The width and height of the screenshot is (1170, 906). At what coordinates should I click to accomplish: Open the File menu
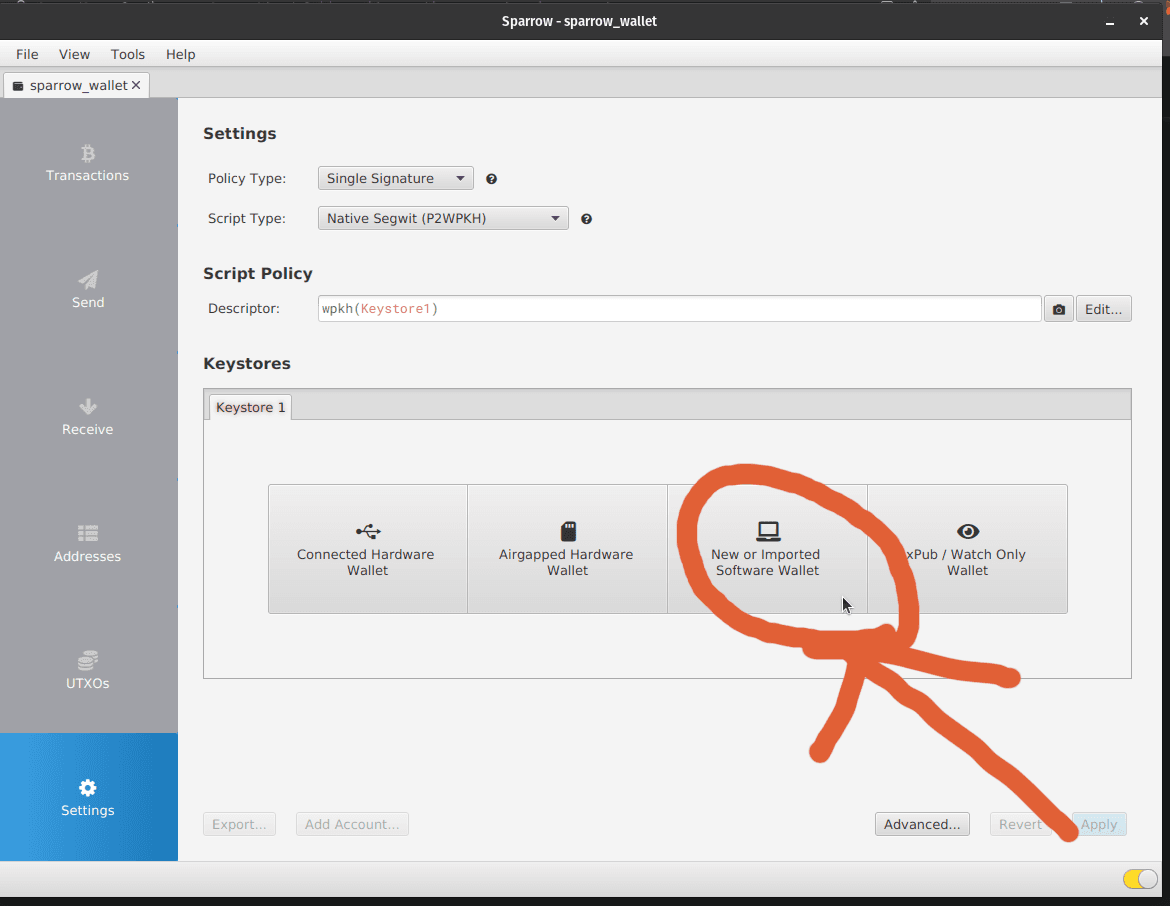pos(28,54)
